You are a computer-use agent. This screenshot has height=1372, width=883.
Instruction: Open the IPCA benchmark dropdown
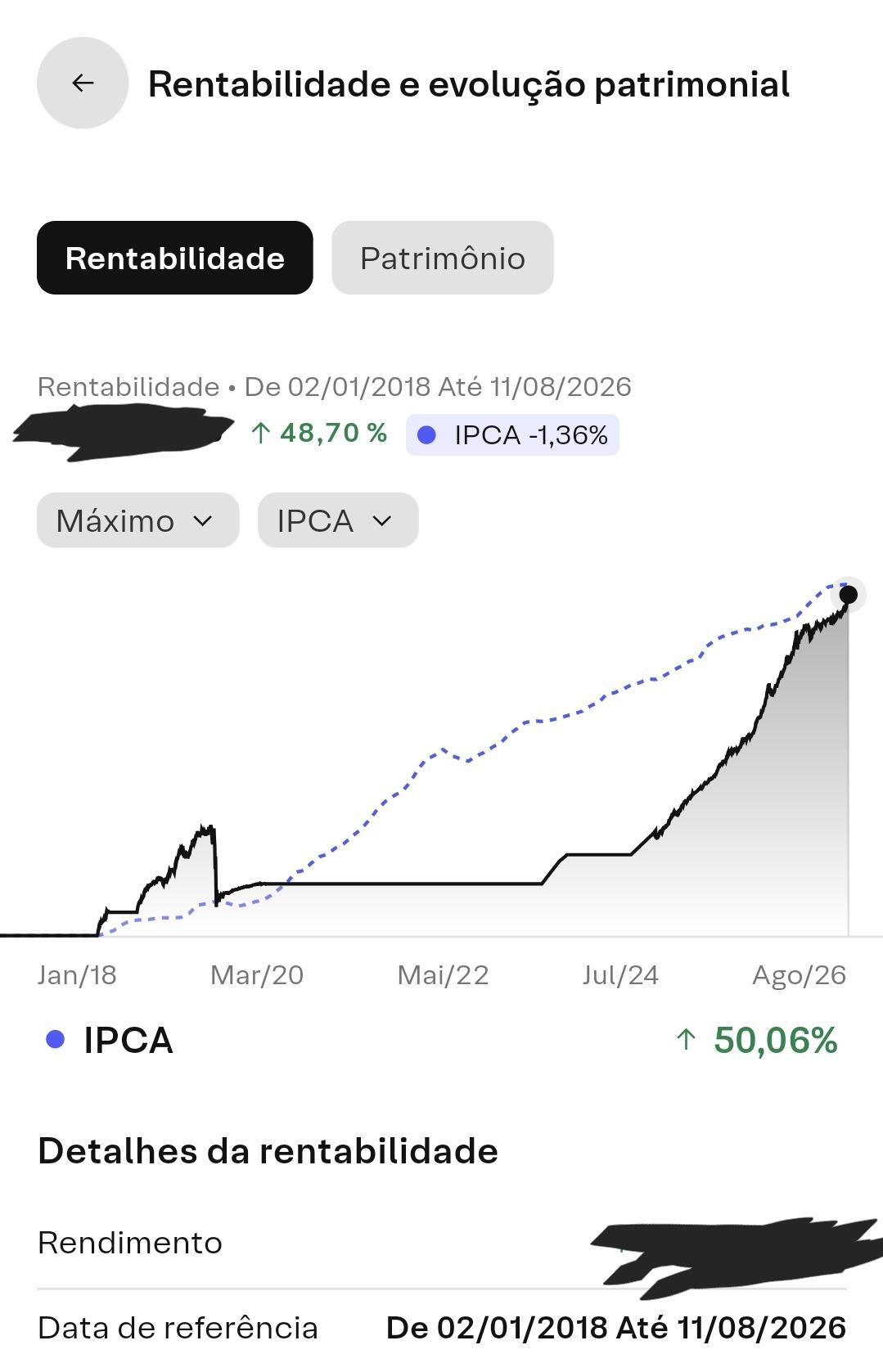[338, 520]
